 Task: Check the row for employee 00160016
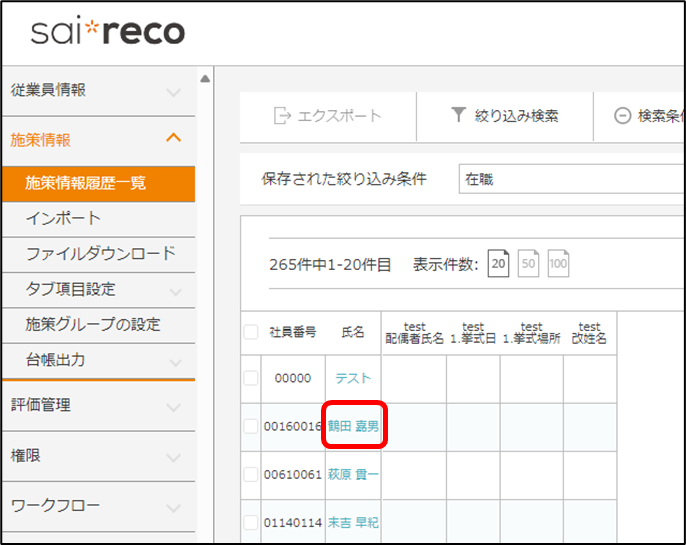pyautogui.click(x=251, y=426)
